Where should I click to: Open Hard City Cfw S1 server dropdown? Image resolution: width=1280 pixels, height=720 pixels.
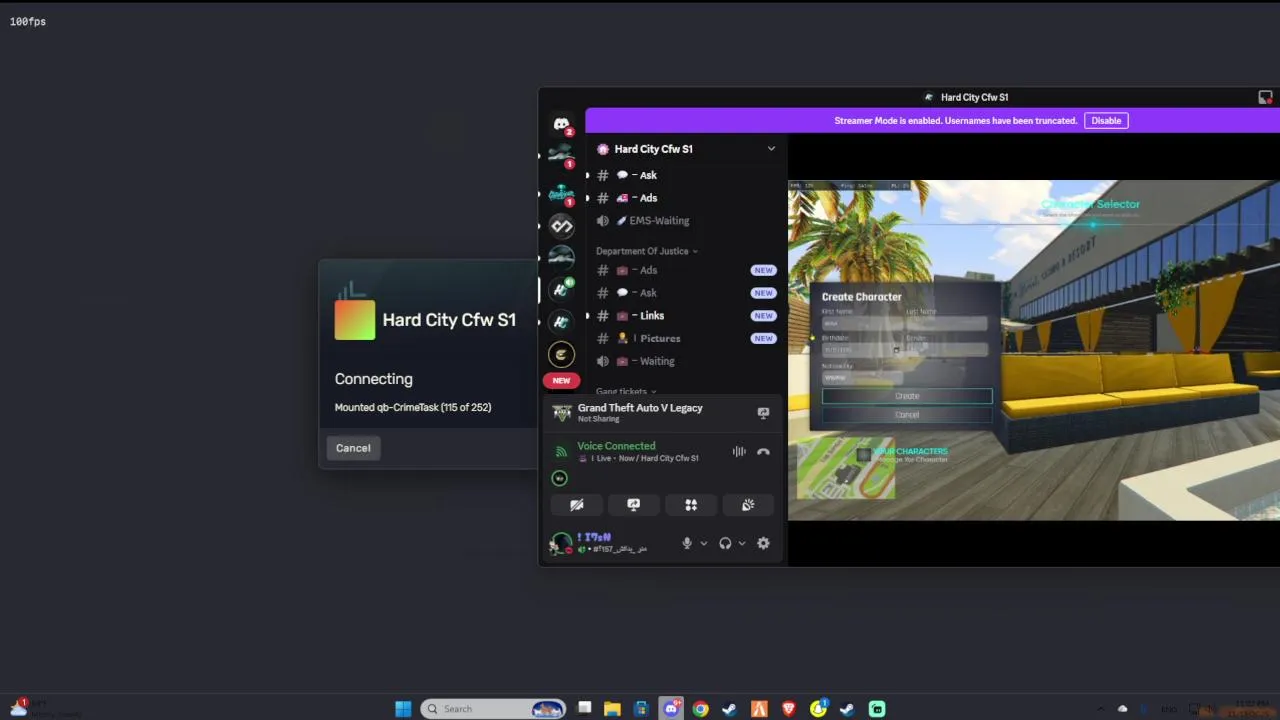pyautogui.click(x=771, y=149)
